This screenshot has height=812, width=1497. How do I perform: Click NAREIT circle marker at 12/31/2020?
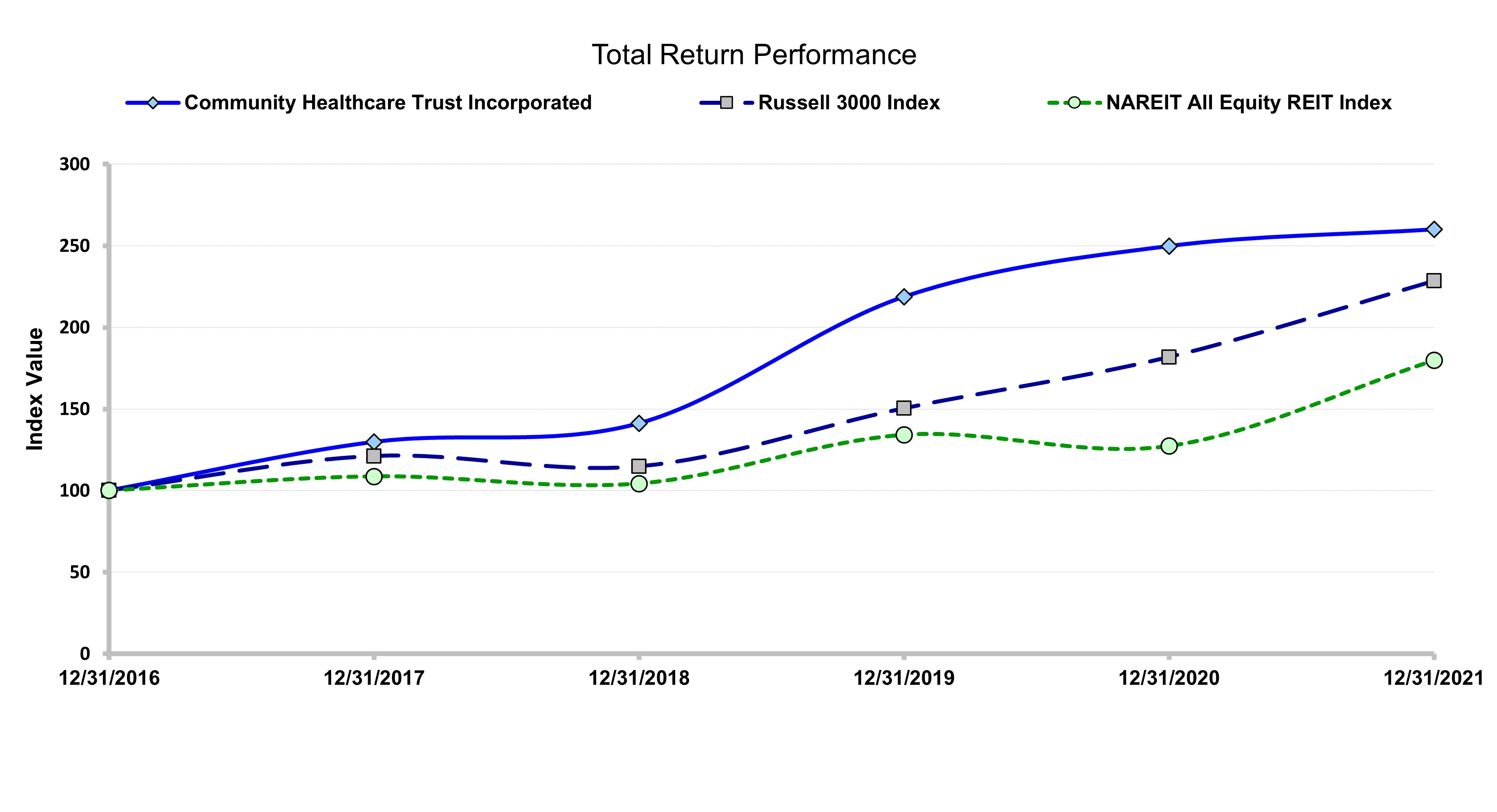(x=1169, y=446)
